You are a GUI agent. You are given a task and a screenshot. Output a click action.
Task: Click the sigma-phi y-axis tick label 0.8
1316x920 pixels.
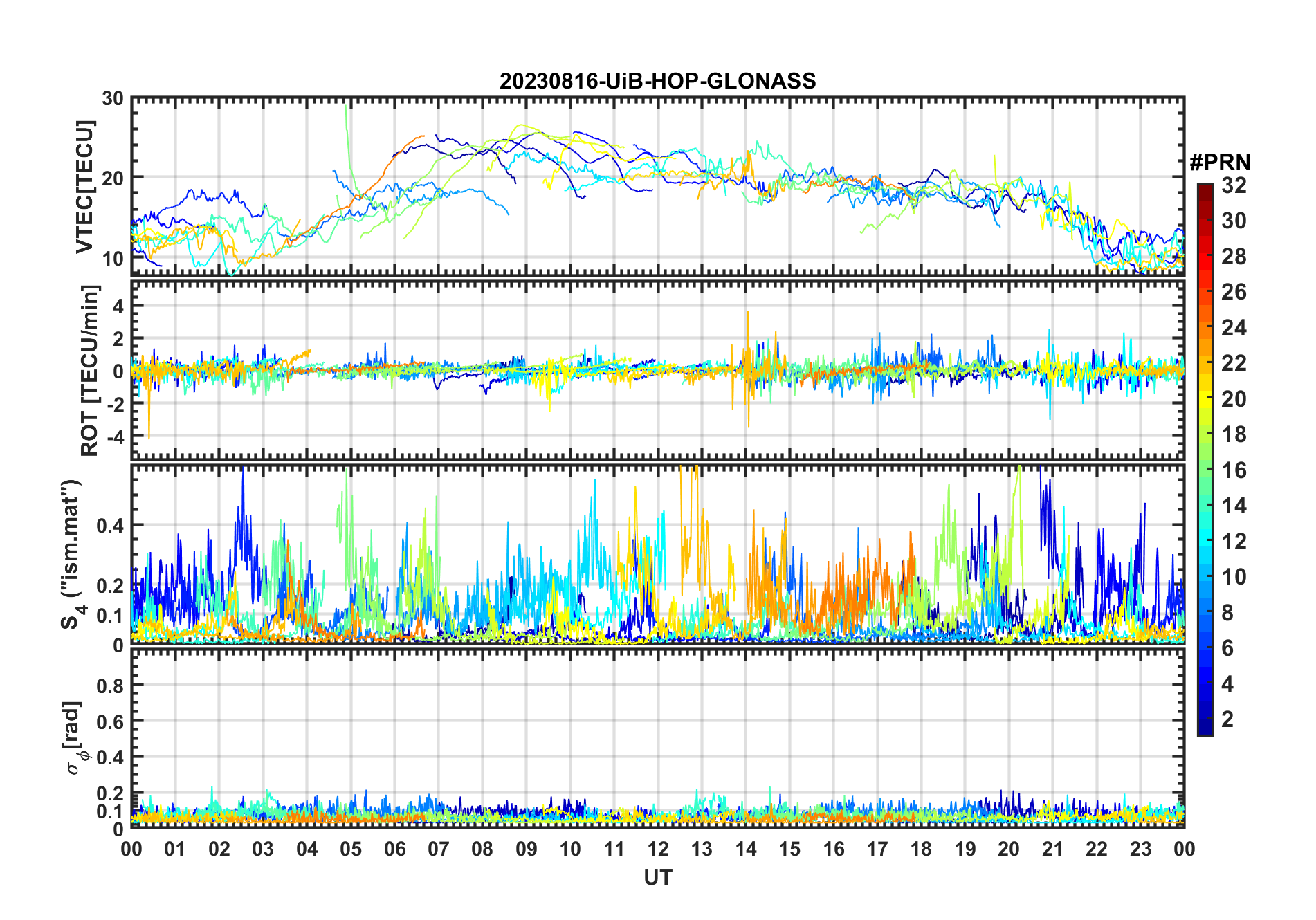coord(111,686)
